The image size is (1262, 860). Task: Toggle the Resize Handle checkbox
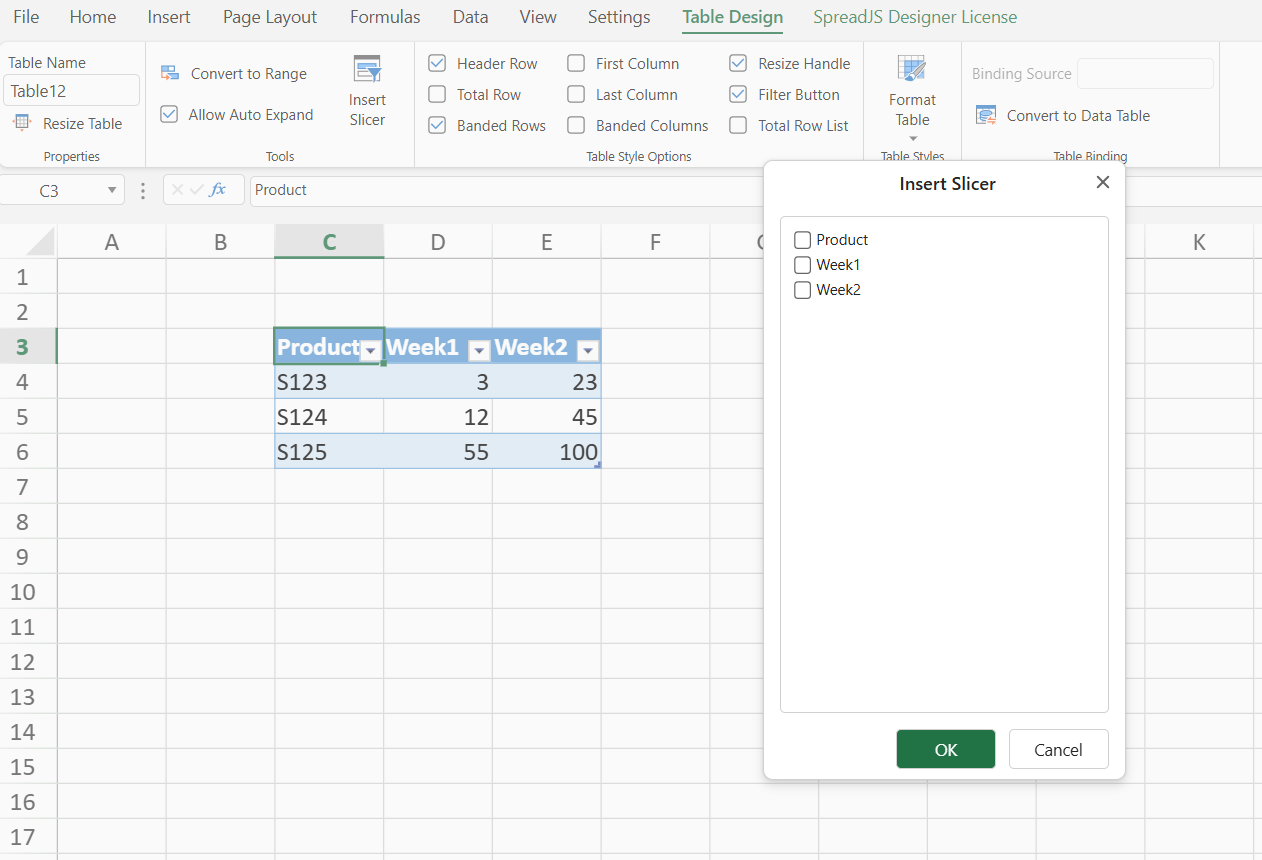pos(738,63)
